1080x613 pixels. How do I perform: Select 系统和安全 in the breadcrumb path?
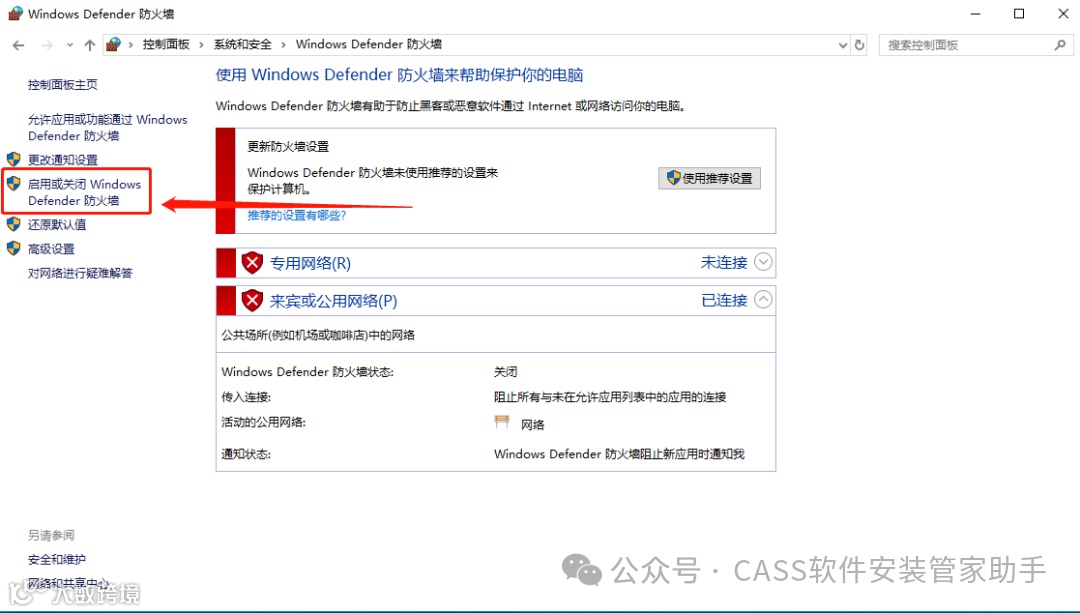click(x=242, y=44)
